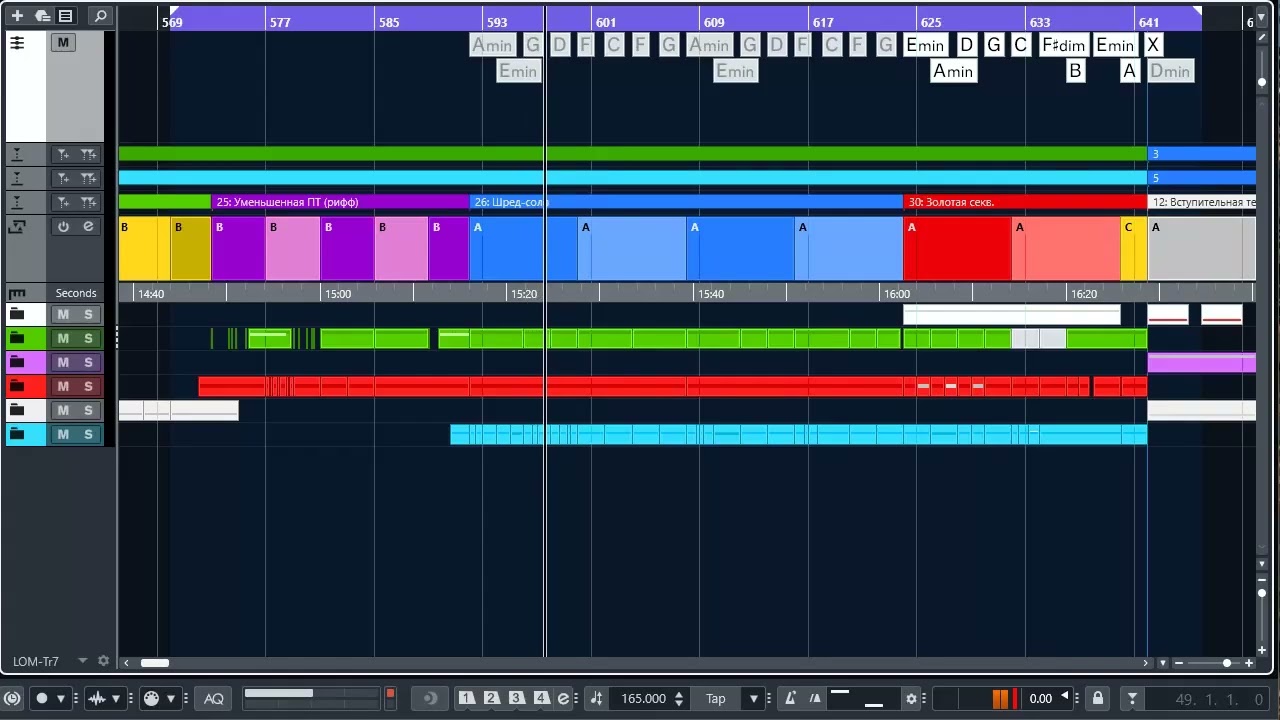Click the Tap tempo button
The width and height of the screenshot is (1280, 720).
point(716,698)
